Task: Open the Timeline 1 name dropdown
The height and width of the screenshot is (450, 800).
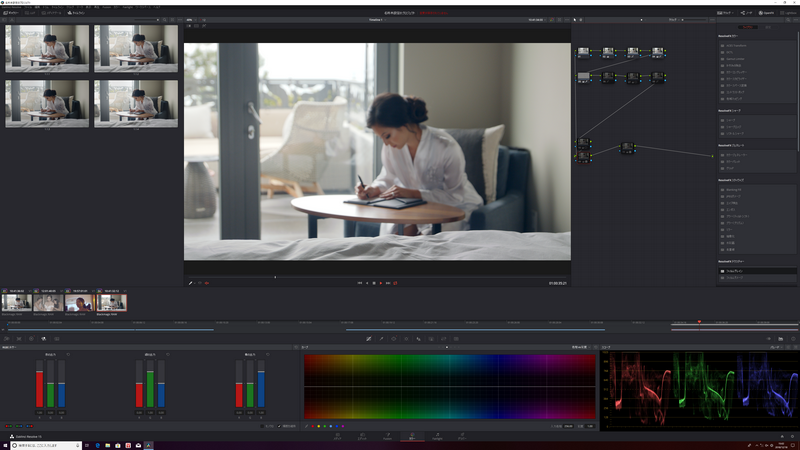Action: coord(377,20)
